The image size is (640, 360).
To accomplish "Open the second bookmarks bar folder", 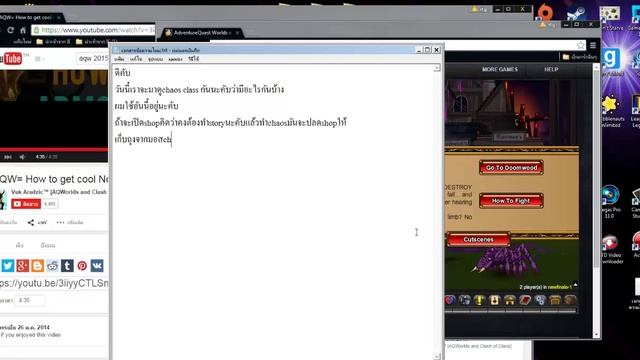I will (96, 42).
